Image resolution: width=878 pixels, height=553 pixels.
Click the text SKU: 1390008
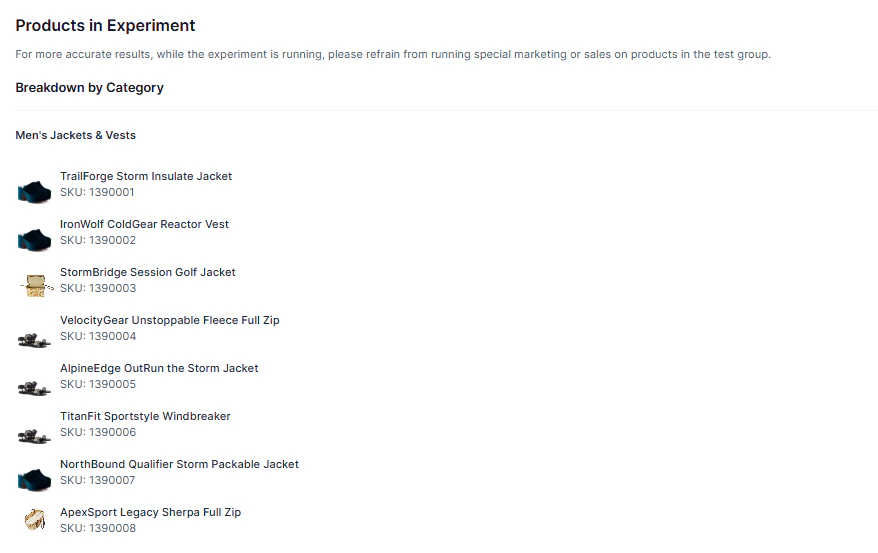click(98, 528)
